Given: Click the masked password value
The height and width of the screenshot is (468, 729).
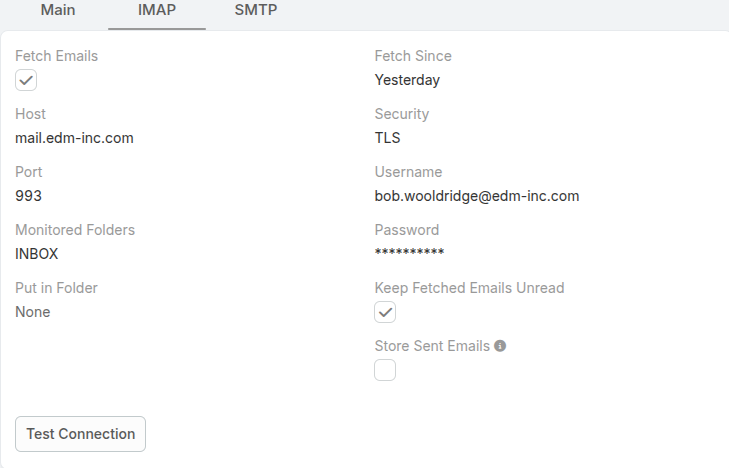Looking at the screenshot, I should coord(409,254).
